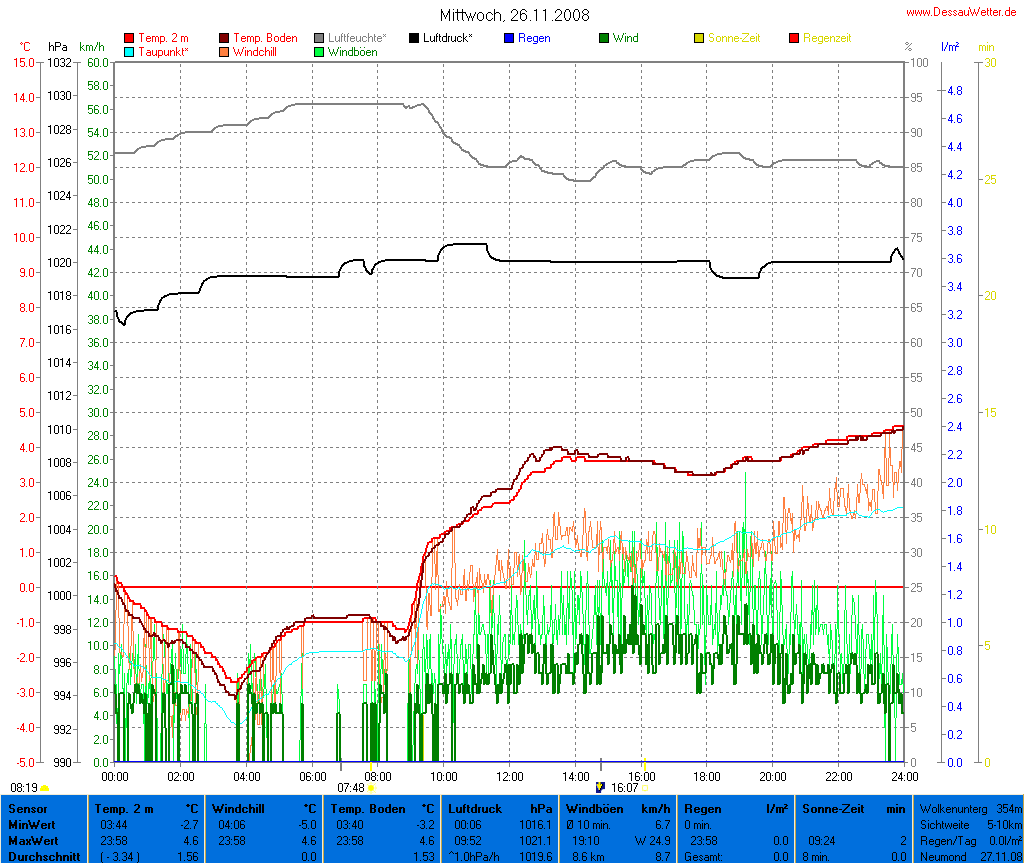
Task: Open the www.DessauWetter.de link
Action: click(962, 12)
